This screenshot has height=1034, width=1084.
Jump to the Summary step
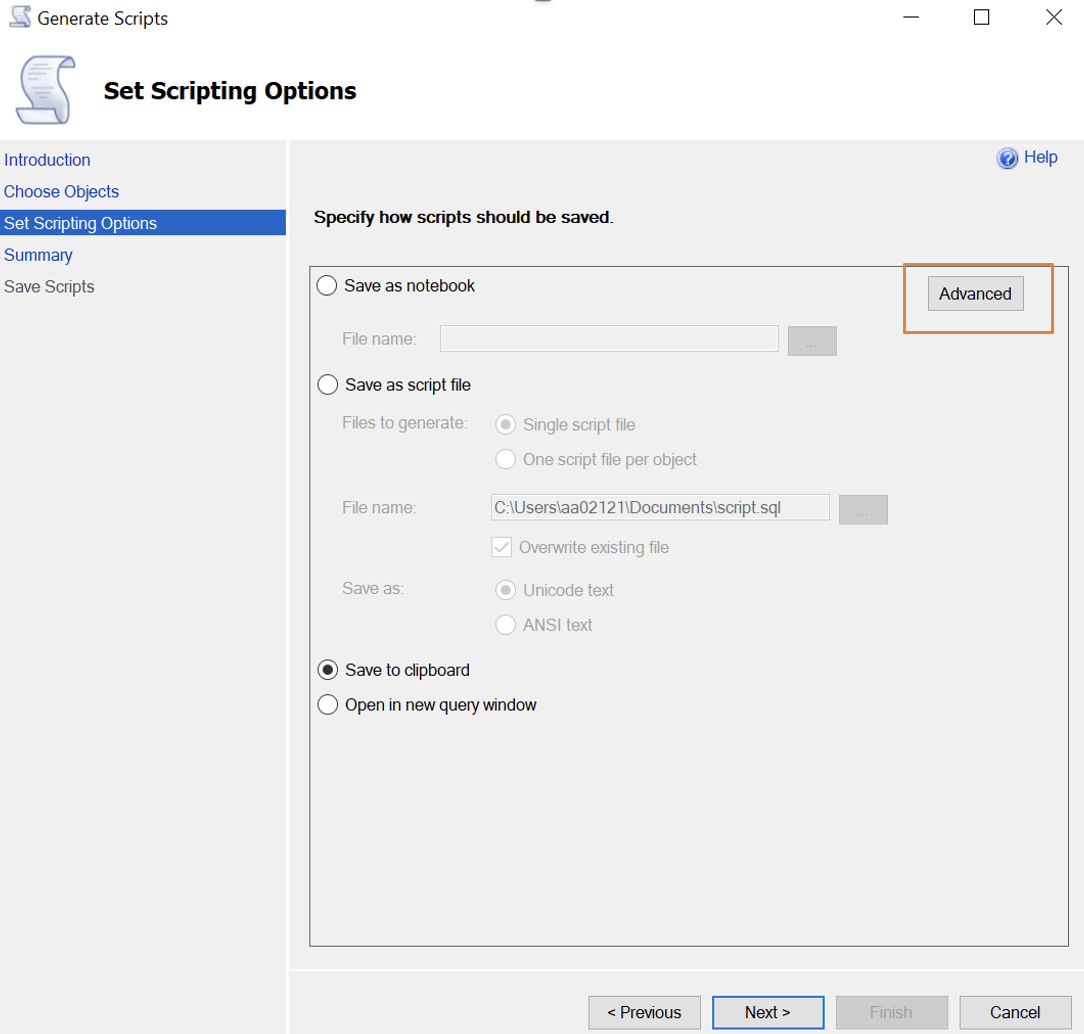[38, 255]
